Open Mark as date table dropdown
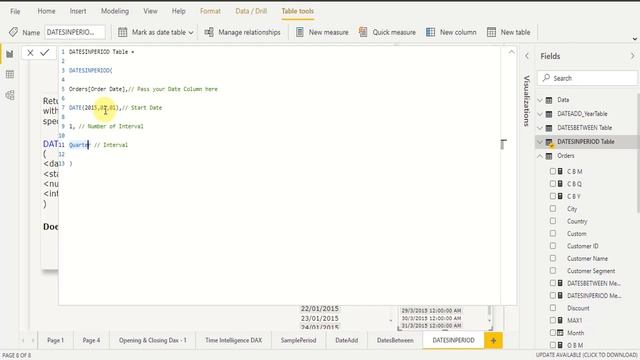This screenshot has height=360, width=640. pos(156,32)
